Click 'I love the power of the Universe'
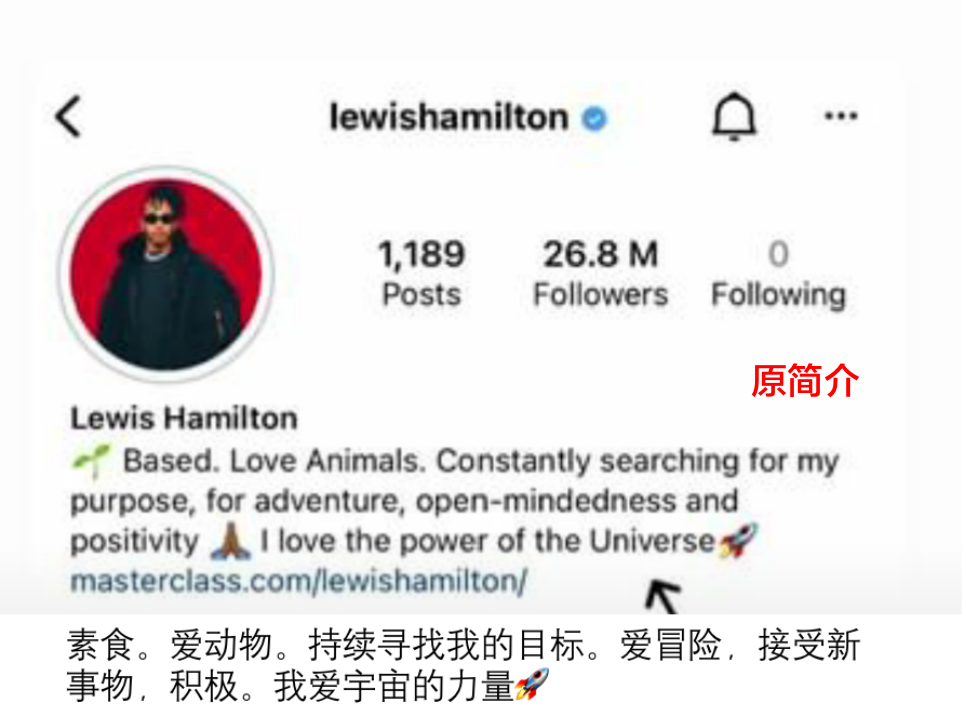966x716 pixels. pos(487,541)
